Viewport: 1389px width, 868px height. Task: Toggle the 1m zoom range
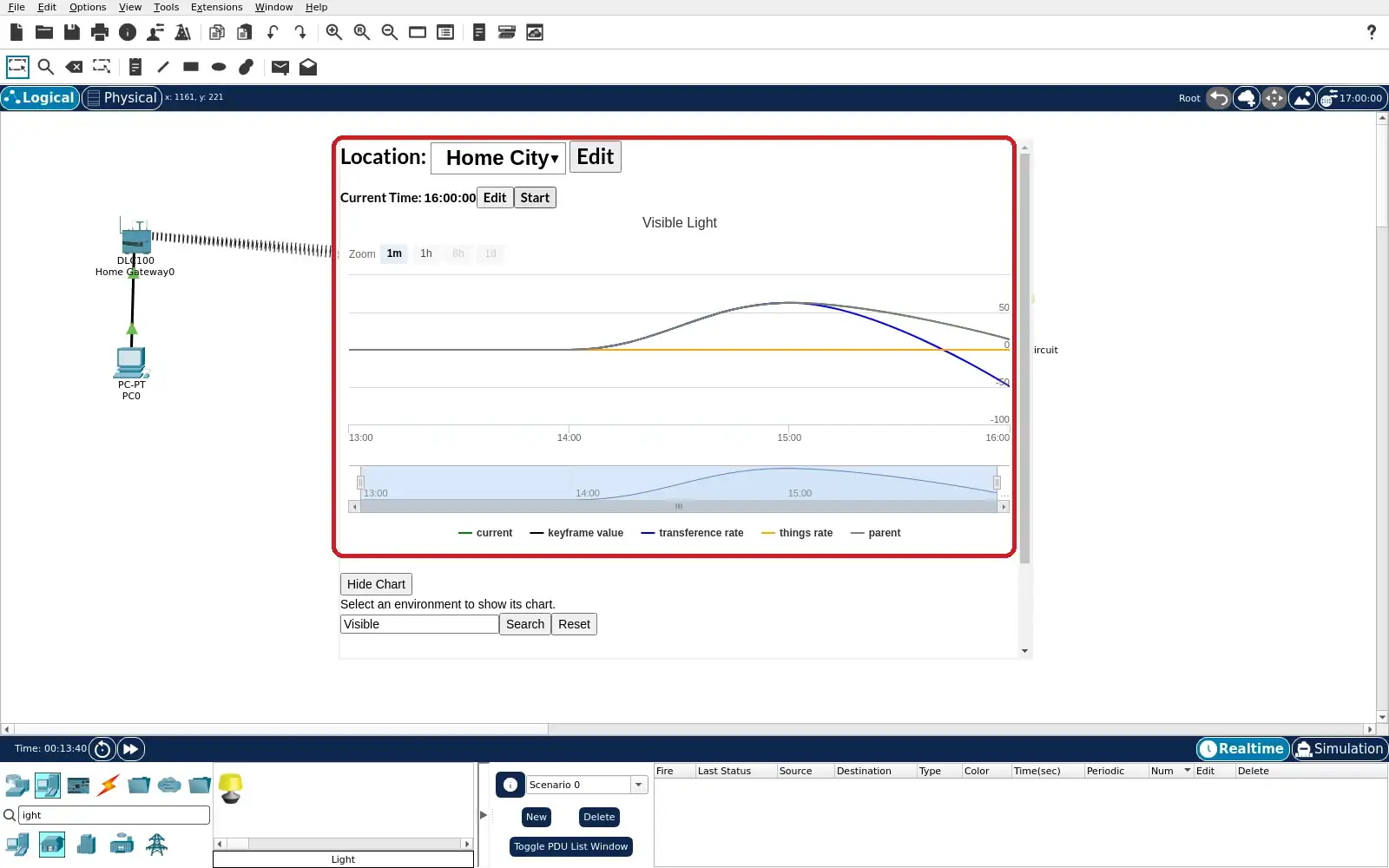pos(394,253)
